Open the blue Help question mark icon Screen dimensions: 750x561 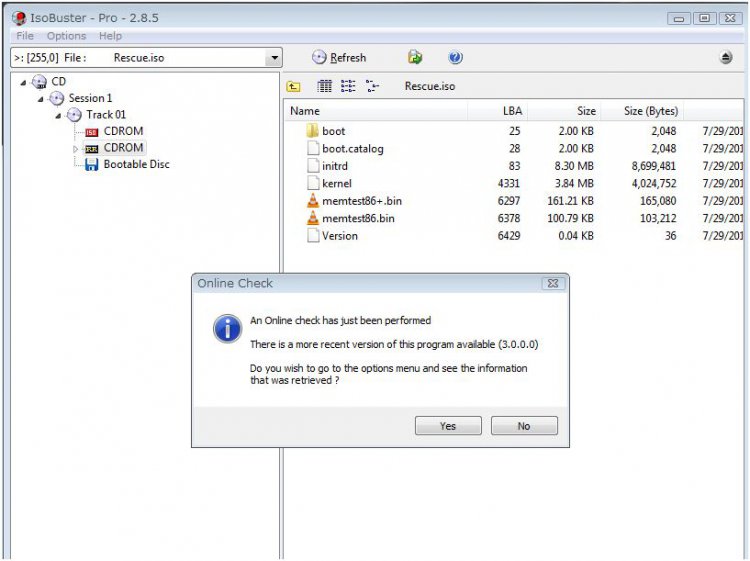455,57
